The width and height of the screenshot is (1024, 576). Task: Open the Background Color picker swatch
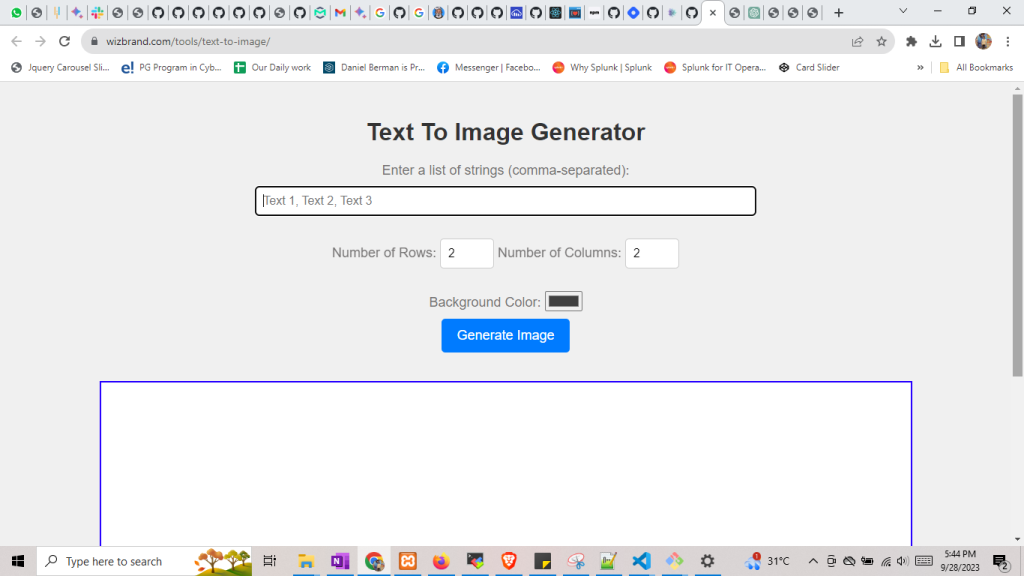[x=563, y=301]
